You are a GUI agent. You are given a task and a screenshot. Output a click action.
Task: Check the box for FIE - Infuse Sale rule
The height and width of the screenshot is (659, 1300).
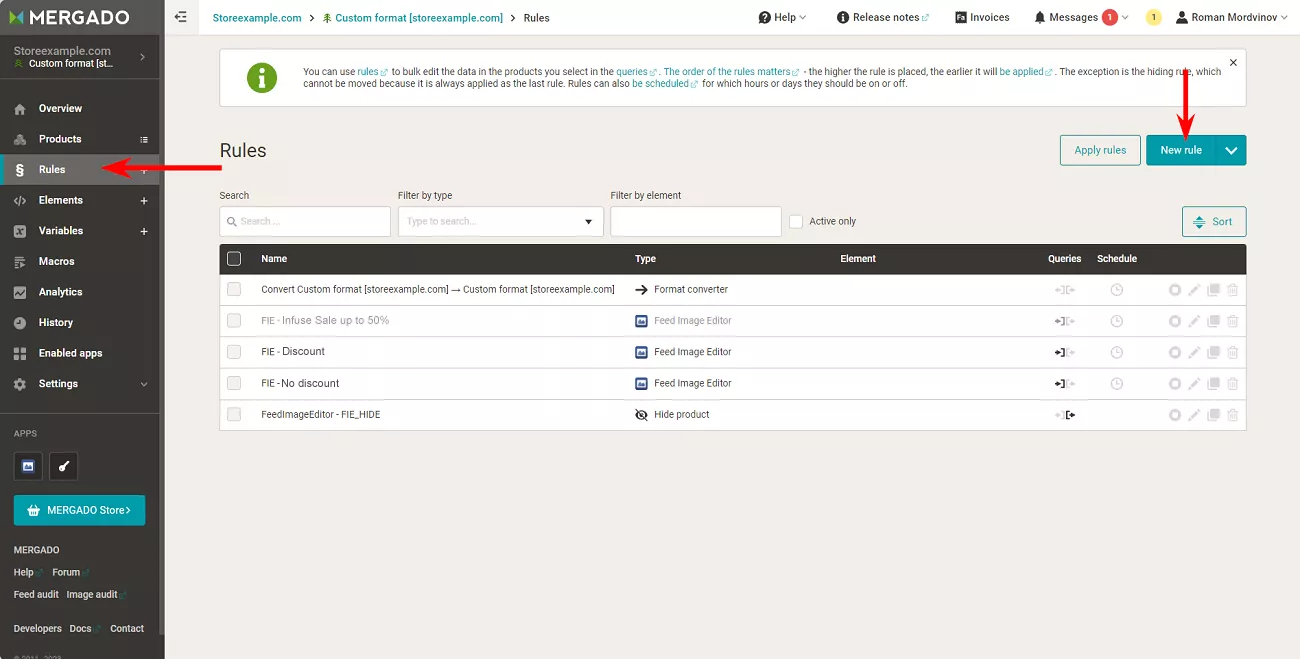pos(234,321)
